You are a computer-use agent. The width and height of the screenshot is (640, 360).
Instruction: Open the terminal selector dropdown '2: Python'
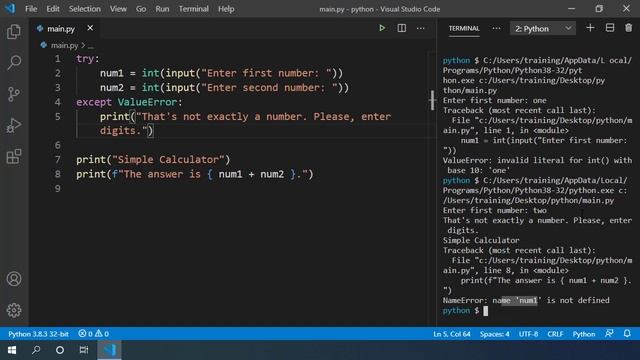point(542,29)
